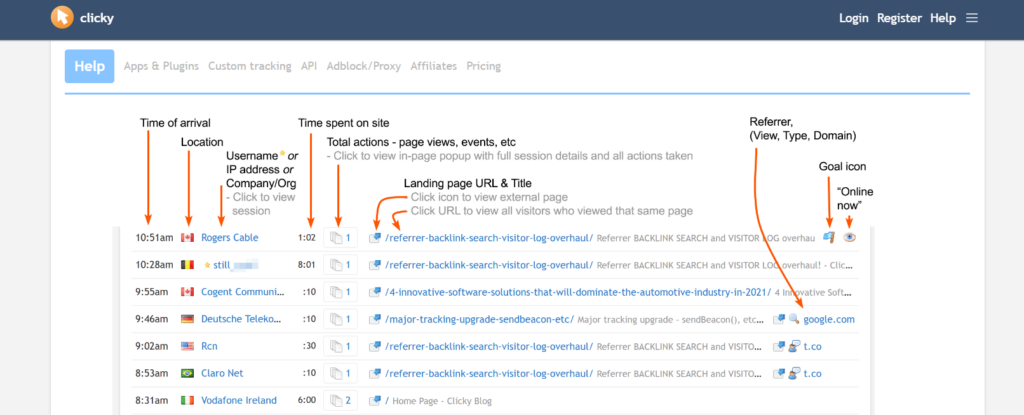The height and width of the screenshot is (415, 1024).
Task: Open the Vodafone Ireland visitor session
Action: (238, 401)
